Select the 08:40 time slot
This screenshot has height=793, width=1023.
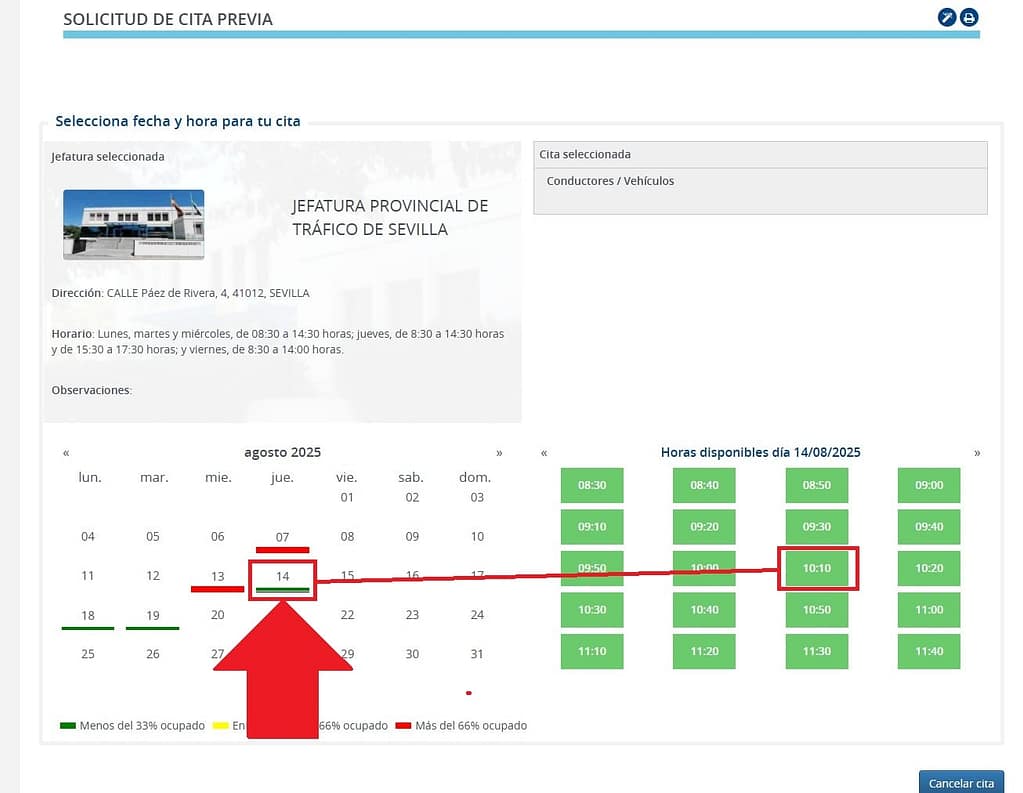coord(704,485)
